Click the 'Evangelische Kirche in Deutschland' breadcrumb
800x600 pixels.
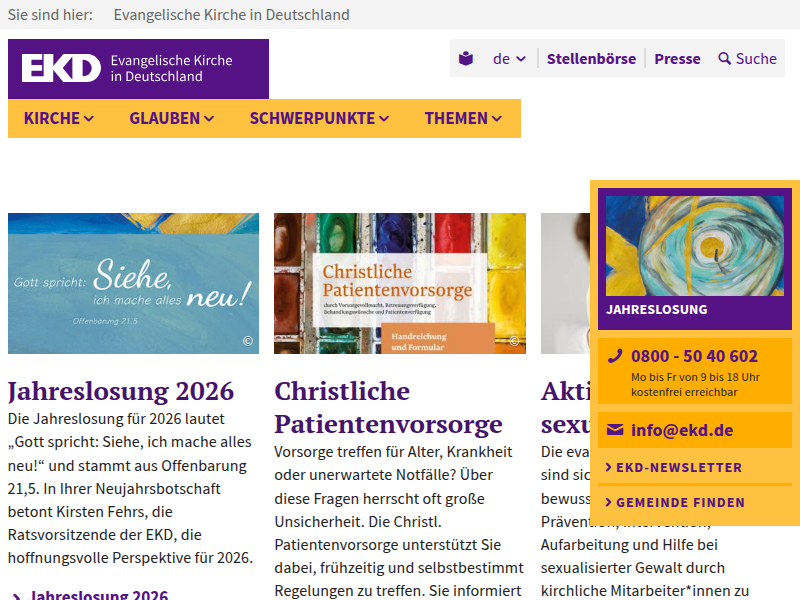231,15
